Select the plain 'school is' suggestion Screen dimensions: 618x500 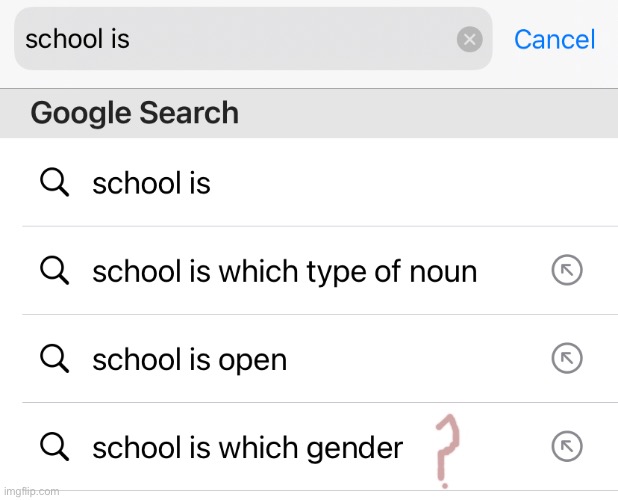tap(151, 183)
